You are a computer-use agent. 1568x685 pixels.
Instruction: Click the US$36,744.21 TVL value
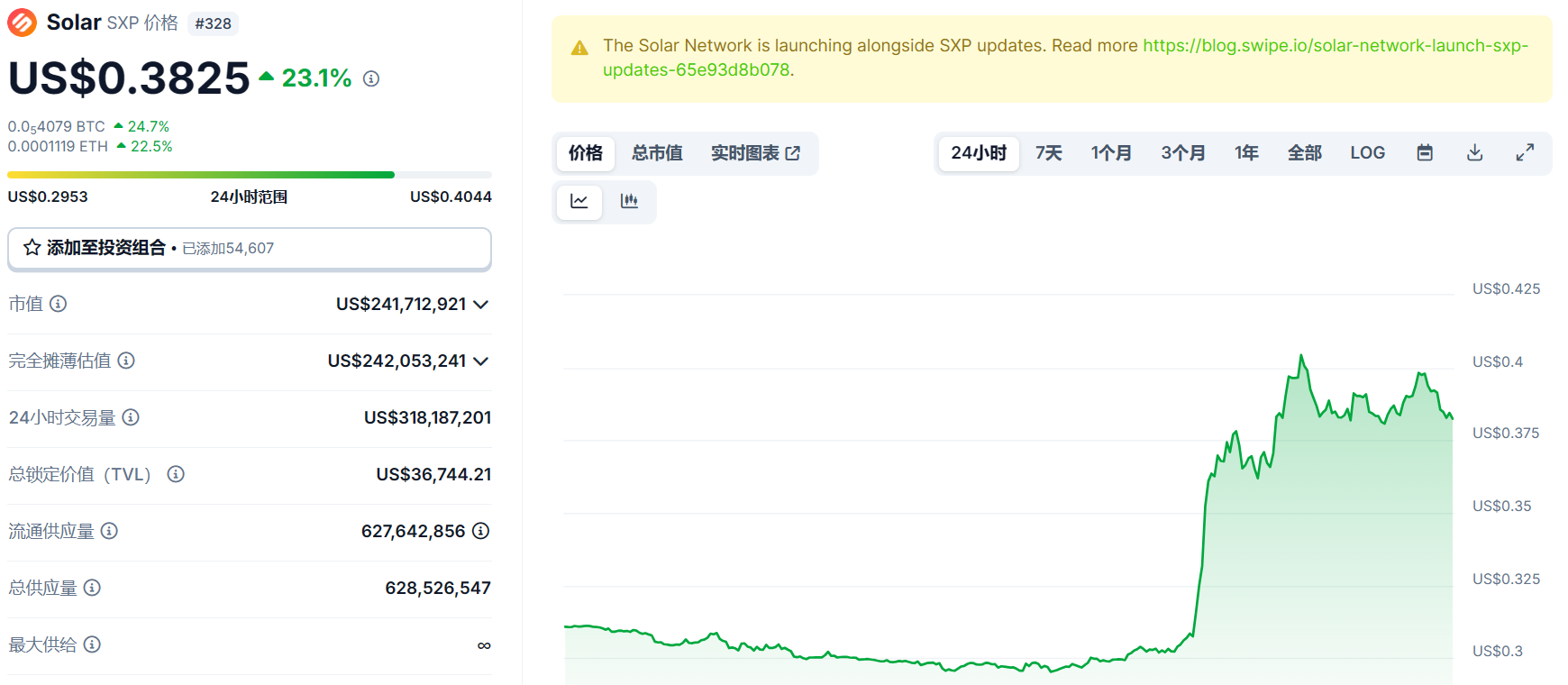433,474
